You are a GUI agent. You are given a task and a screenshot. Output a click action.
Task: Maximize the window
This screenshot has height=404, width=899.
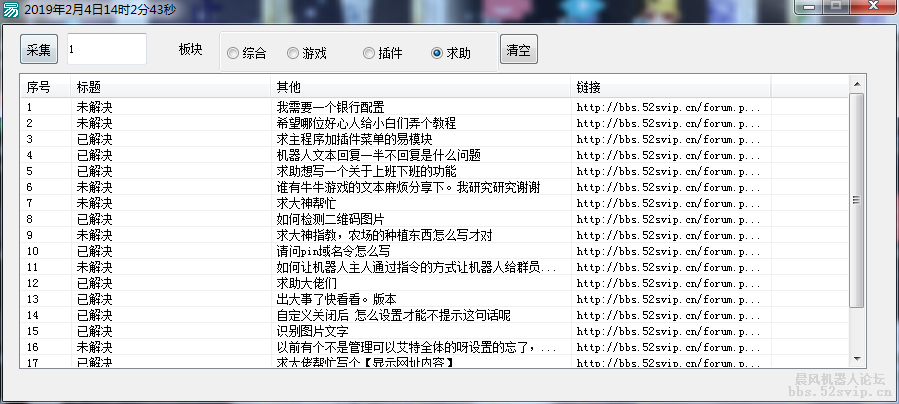(836, 6)
